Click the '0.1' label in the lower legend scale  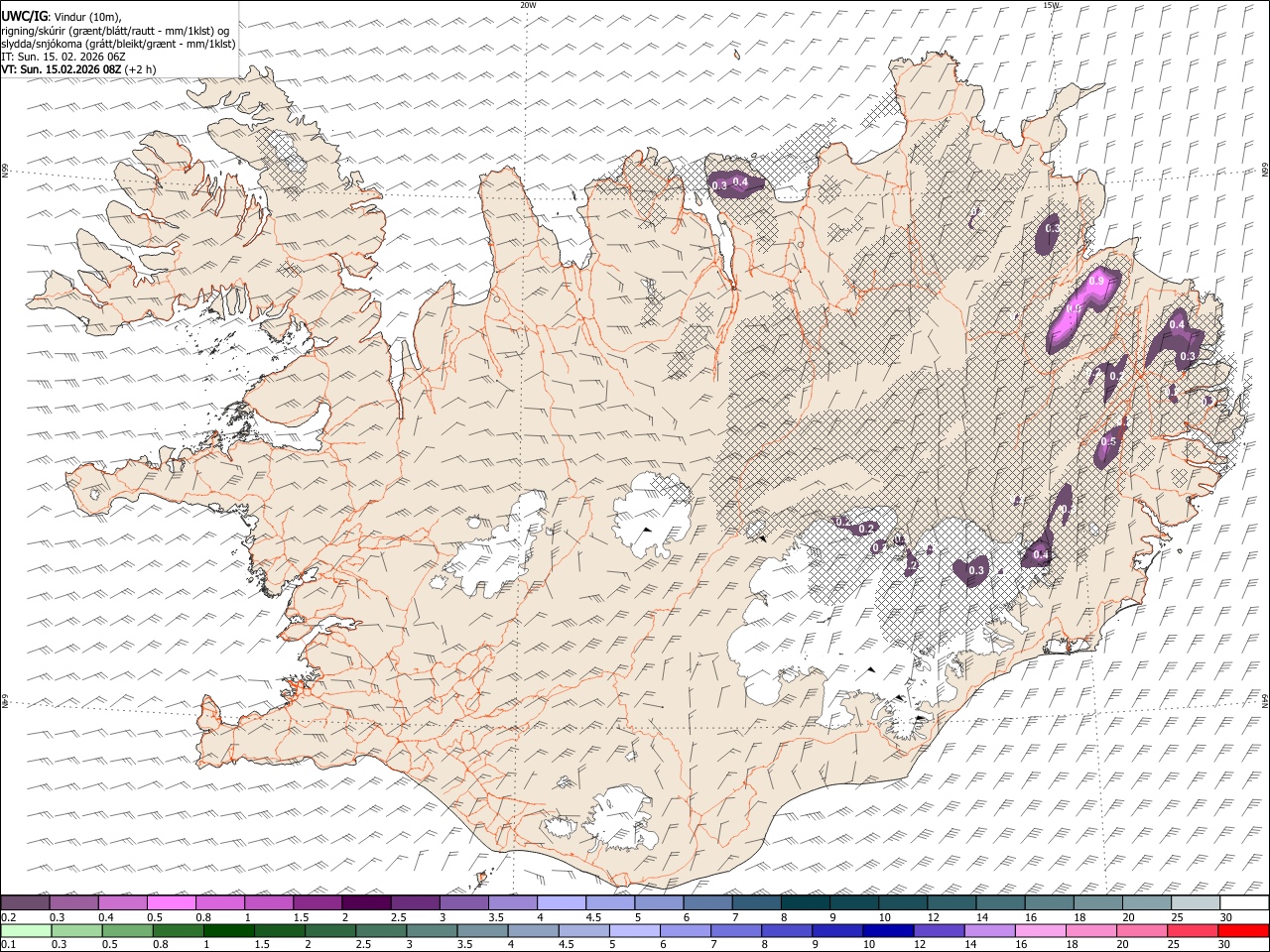(8, 944)
